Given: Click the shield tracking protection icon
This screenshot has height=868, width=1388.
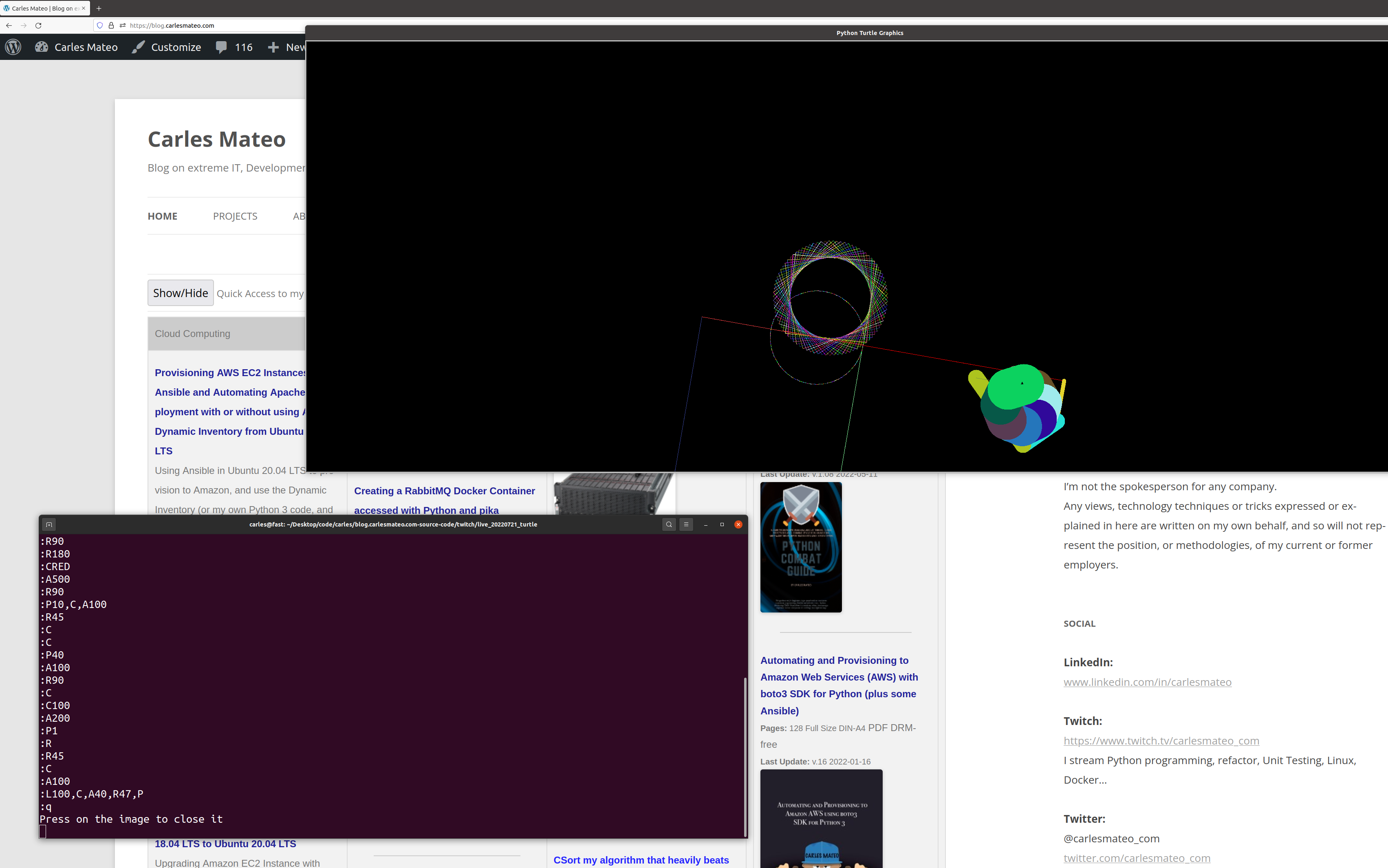Looking at the screenshot, I should pos(100,25).
